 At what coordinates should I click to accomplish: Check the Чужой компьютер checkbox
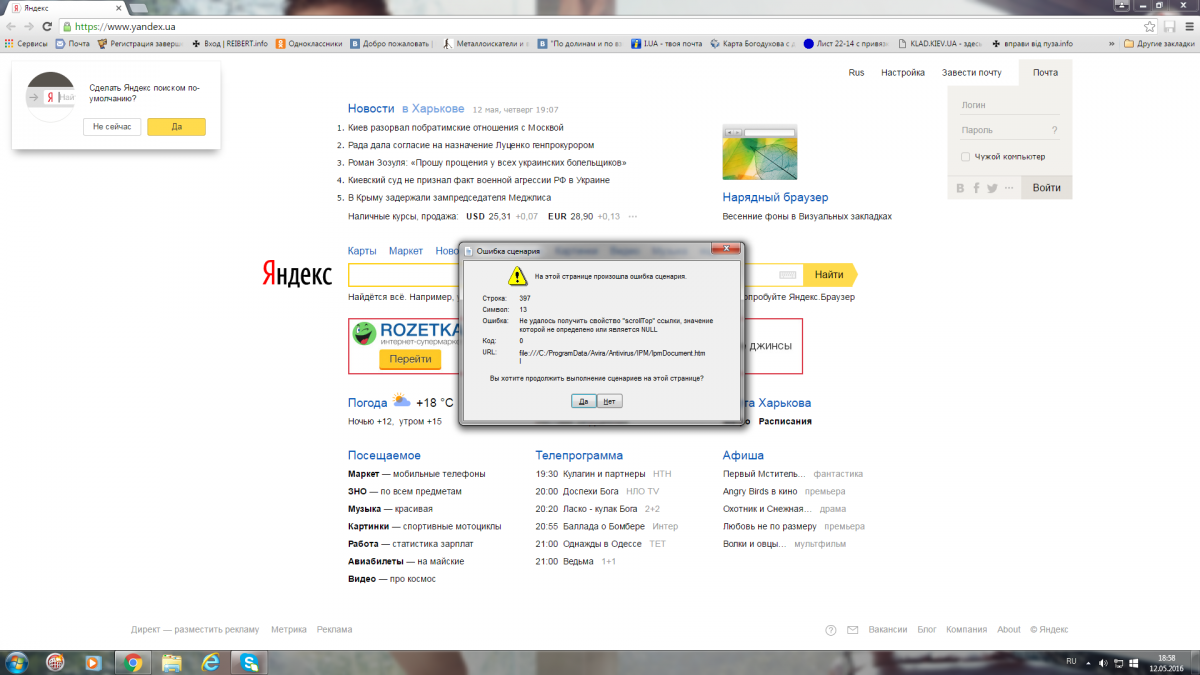coord(965,156)
